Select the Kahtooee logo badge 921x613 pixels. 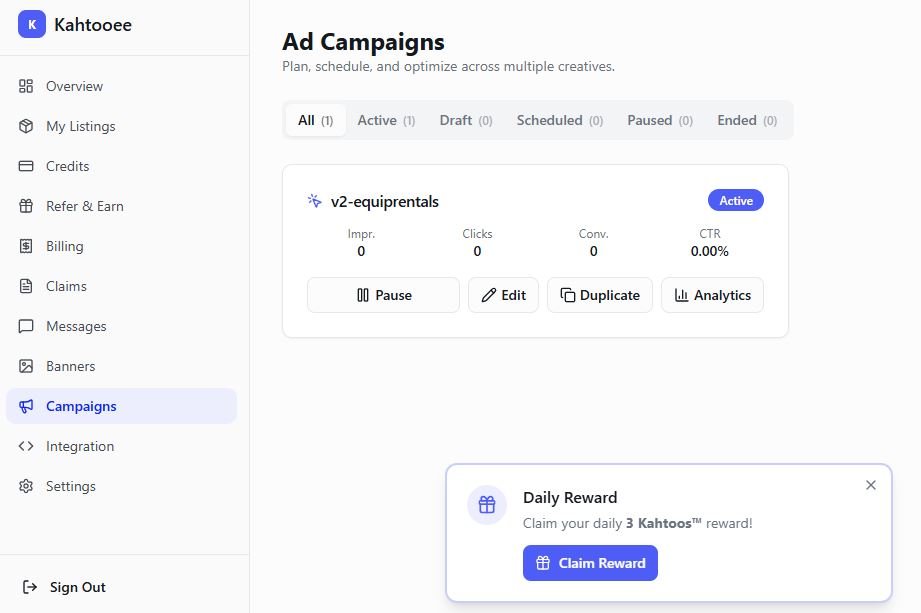point(32,23)
